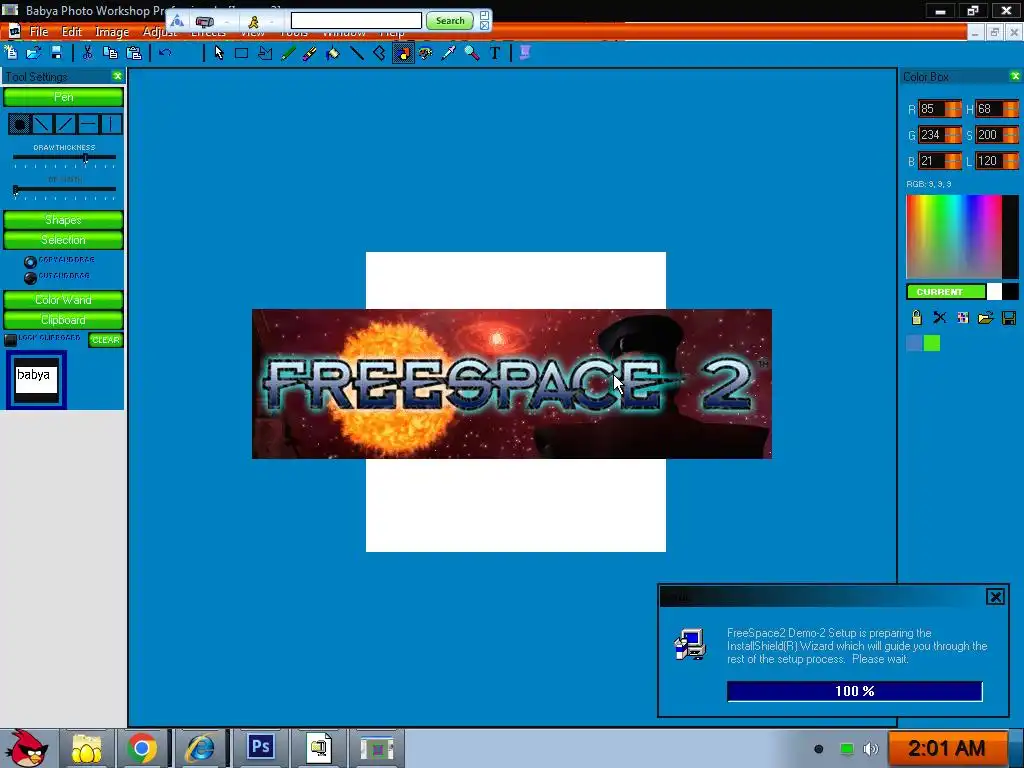Screen dimensions: 1024x768
Task: Select the blue saved color swatch
Action: click(914, 343)
